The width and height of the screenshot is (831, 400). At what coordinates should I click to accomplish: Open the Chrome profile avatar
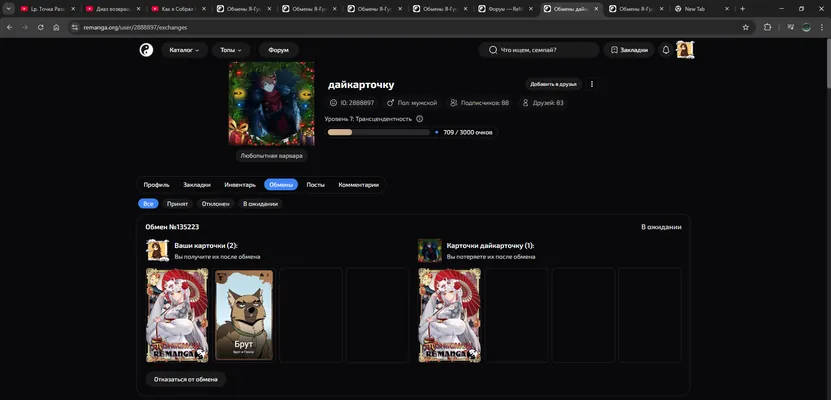click(806, 27)
